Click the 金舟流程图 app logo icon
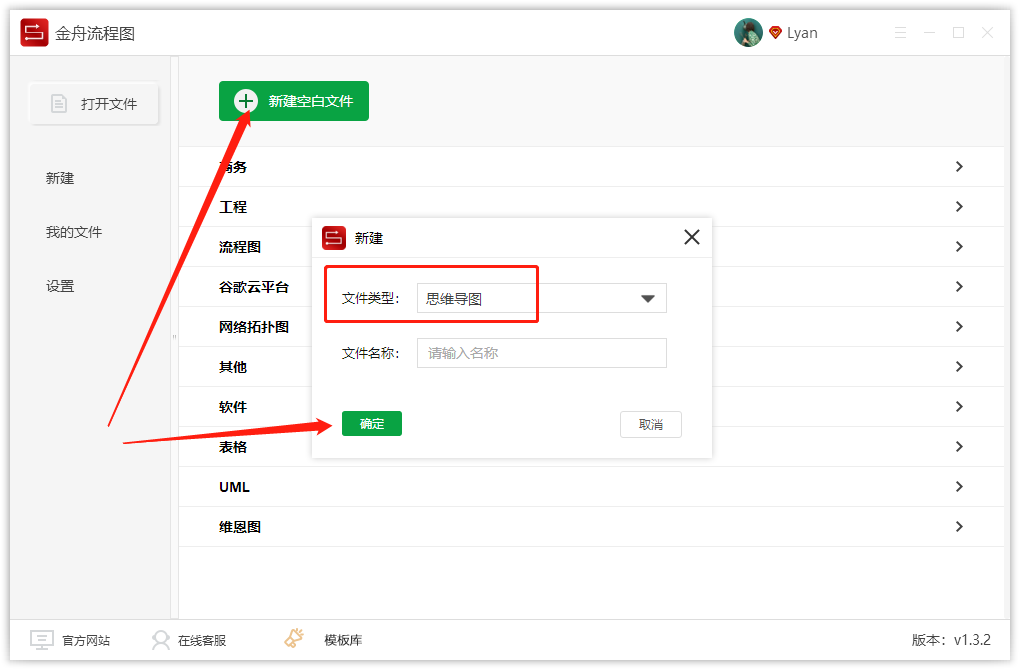 [x=34, y=33]
